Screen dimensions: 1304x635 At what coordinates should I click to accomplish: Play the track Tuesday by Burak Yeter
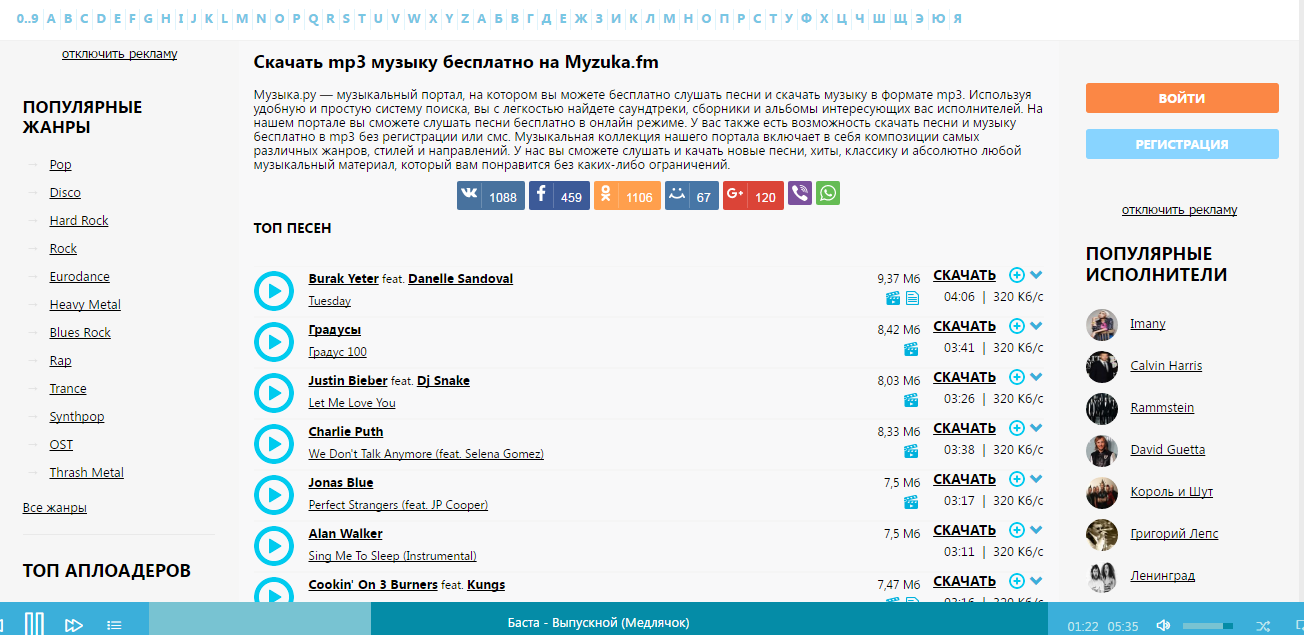[x=273, y=291]
